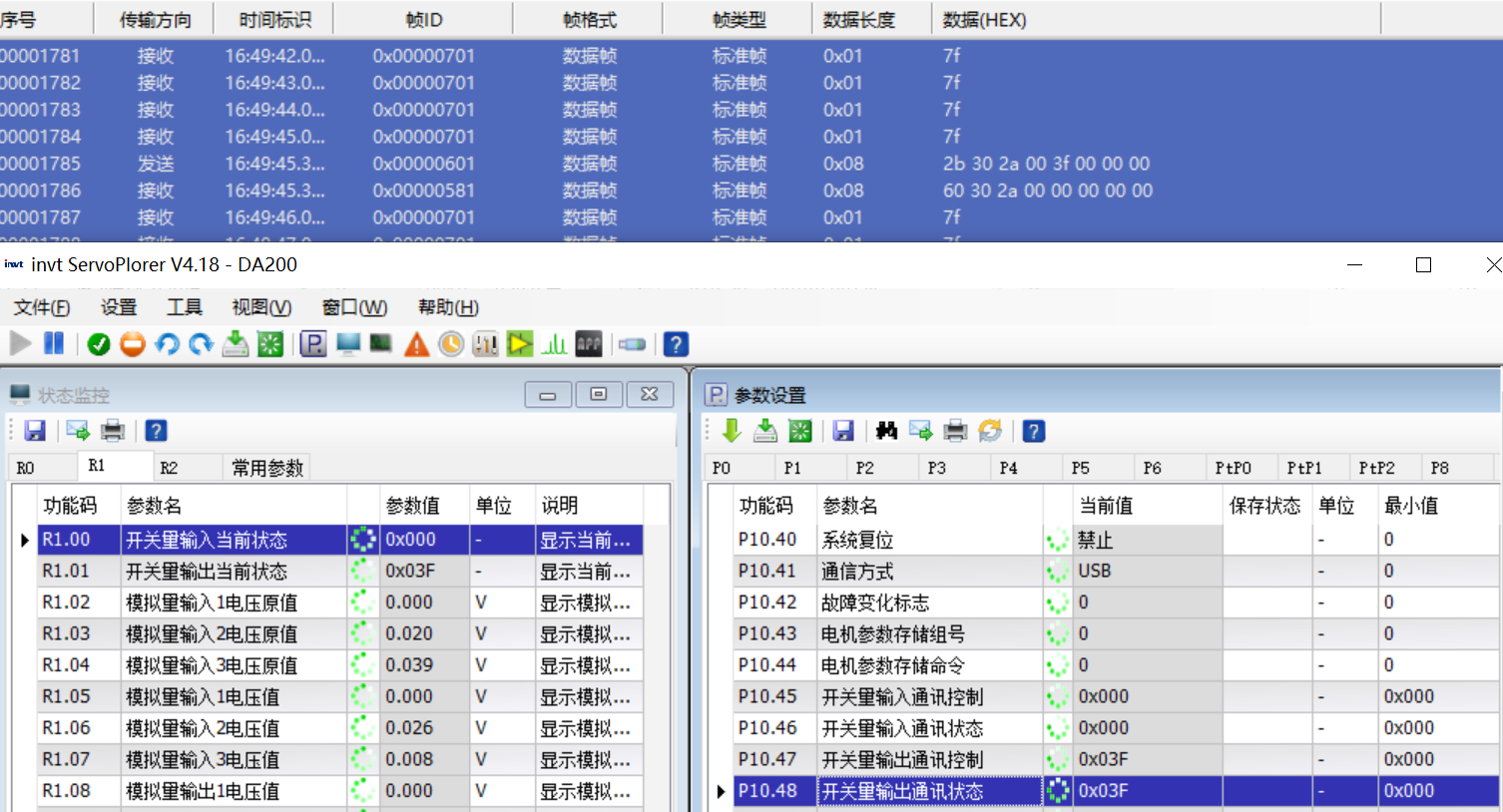Screen dimensions: 1503x812
Task: Select the R1.04 模拟量输入3电压原值 row
Action: (339, 664)
